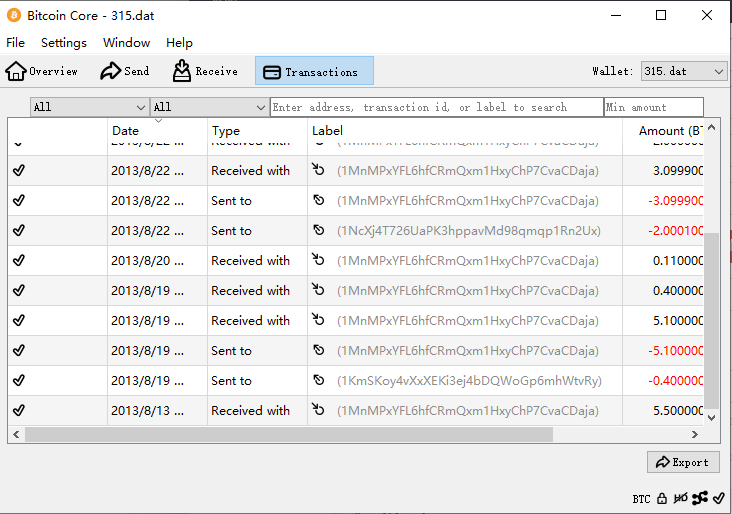Click the horizontal scrollbar under the table
The image size is (732, 514).
click(289, 434)
